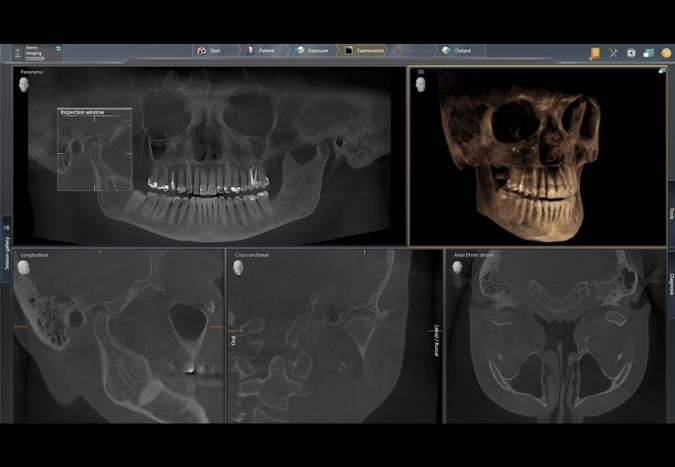Click head orientation icon in Longitudinal view

point(24,267)
